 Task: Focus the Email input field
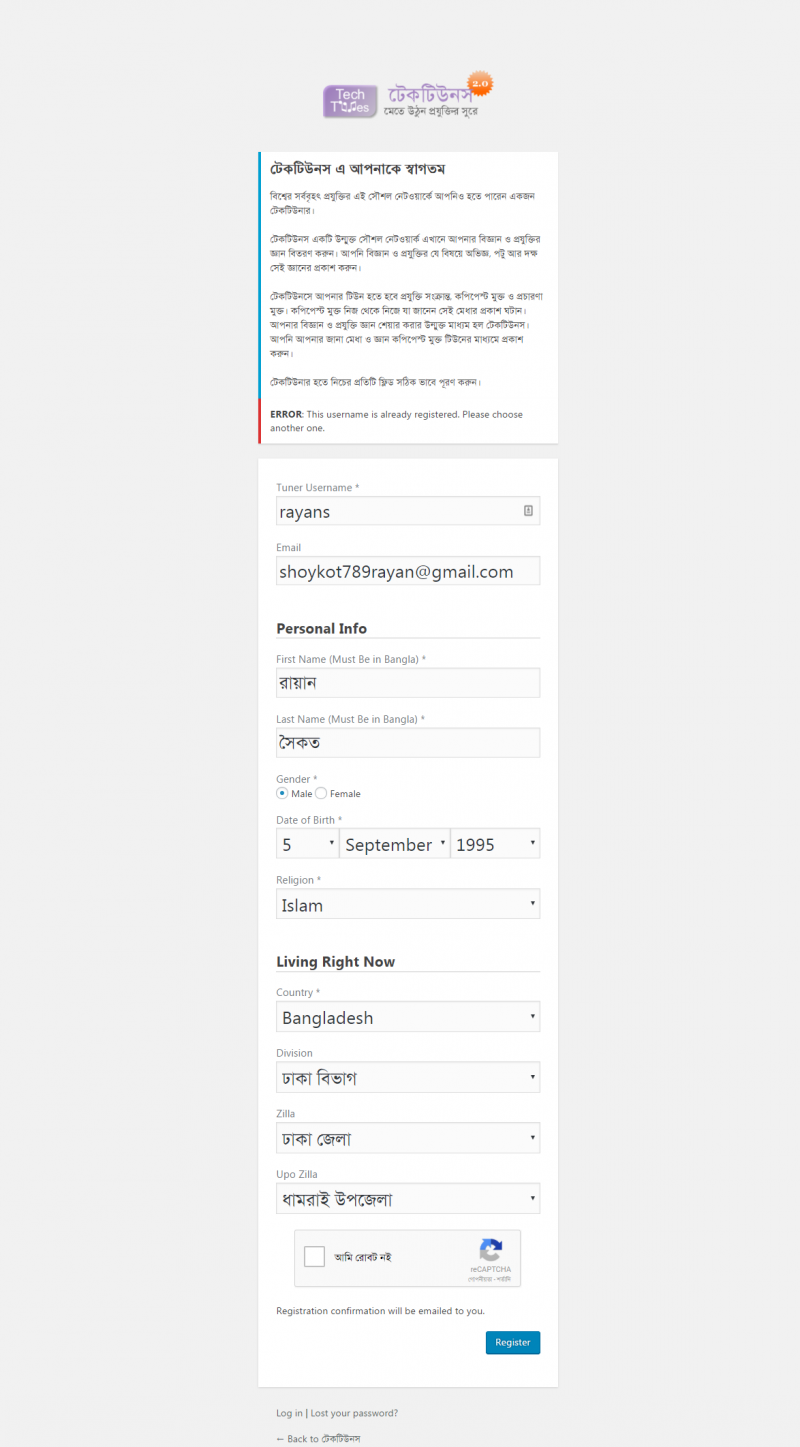coord(408,571)
